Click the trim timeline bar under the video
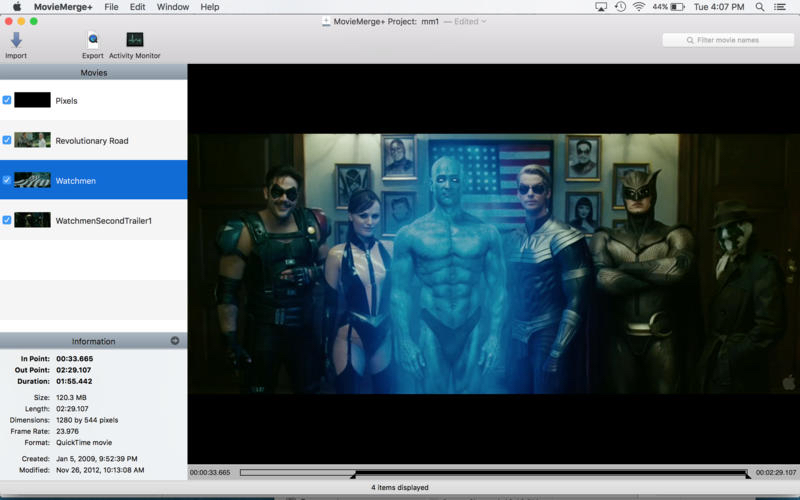Screen dimensions: 800x500 pyautogui.click(x=495, y=473)
